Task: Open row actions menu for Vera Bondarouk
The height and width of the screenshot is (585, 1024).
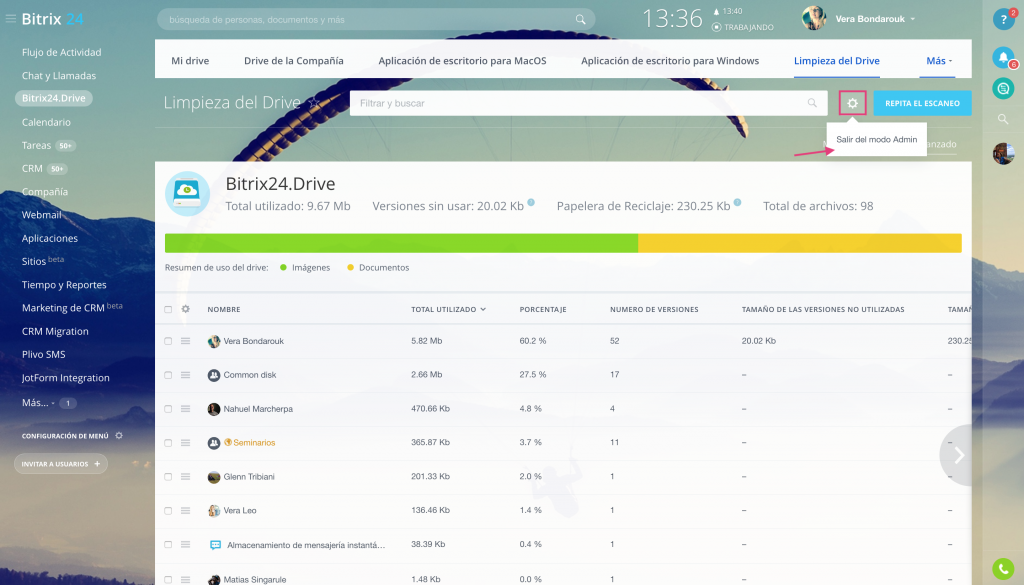Action: [185, 341]
